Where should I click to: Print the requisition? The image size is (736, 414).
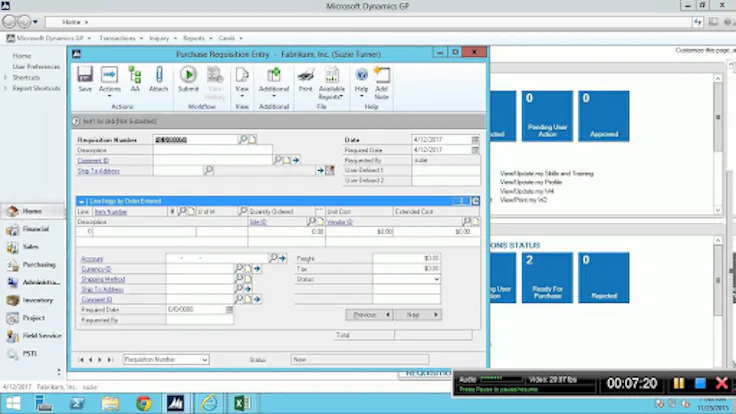(x=306, y=79)
